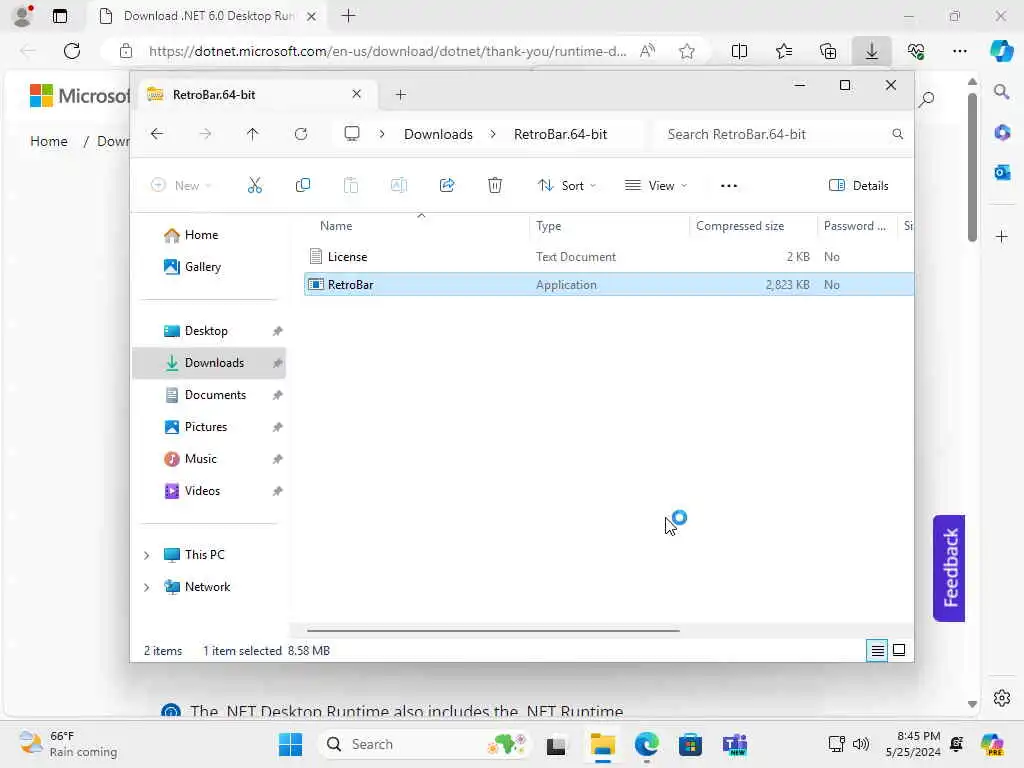
Task: Expand Network tree node
Action: 146,587
